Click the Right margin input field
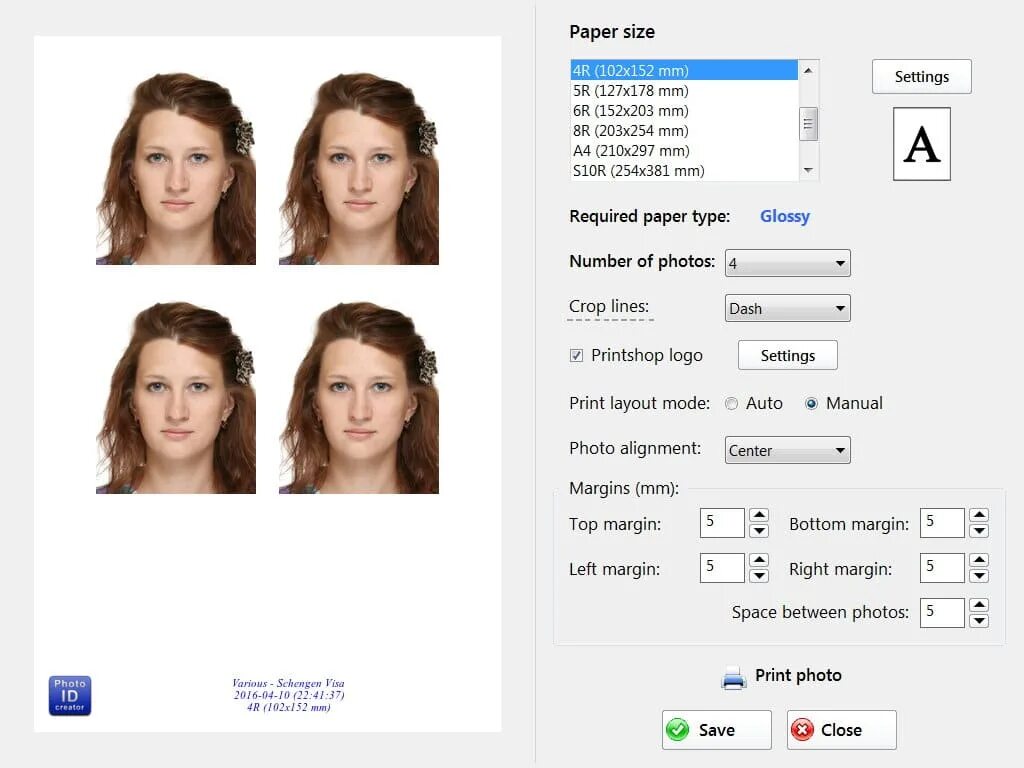Image resolution: width=1024 pixels, height=768 pixels. tap(942, 568)
